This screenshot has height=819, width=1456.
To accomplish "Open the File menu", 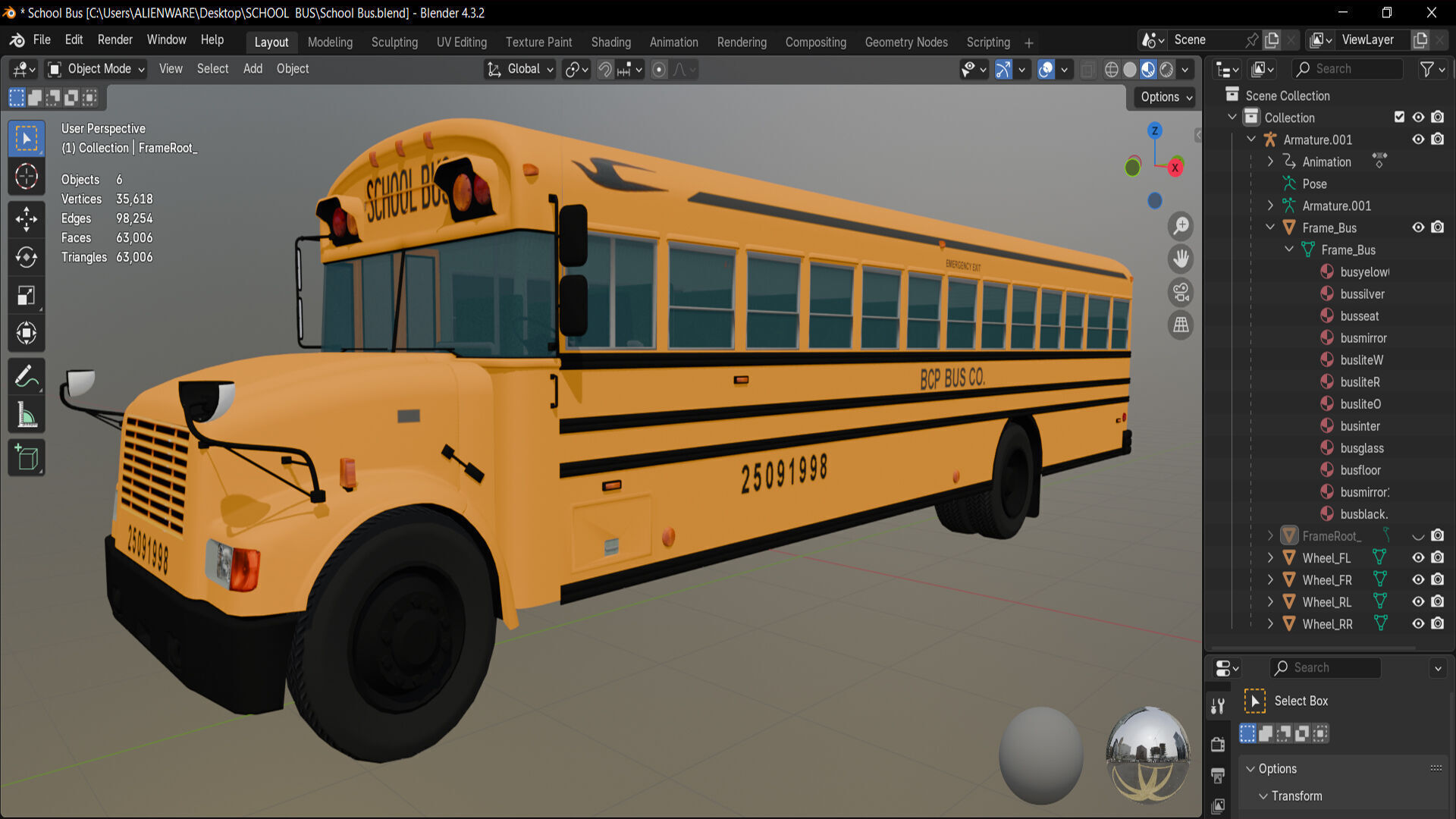I will (x=42, y=40).
